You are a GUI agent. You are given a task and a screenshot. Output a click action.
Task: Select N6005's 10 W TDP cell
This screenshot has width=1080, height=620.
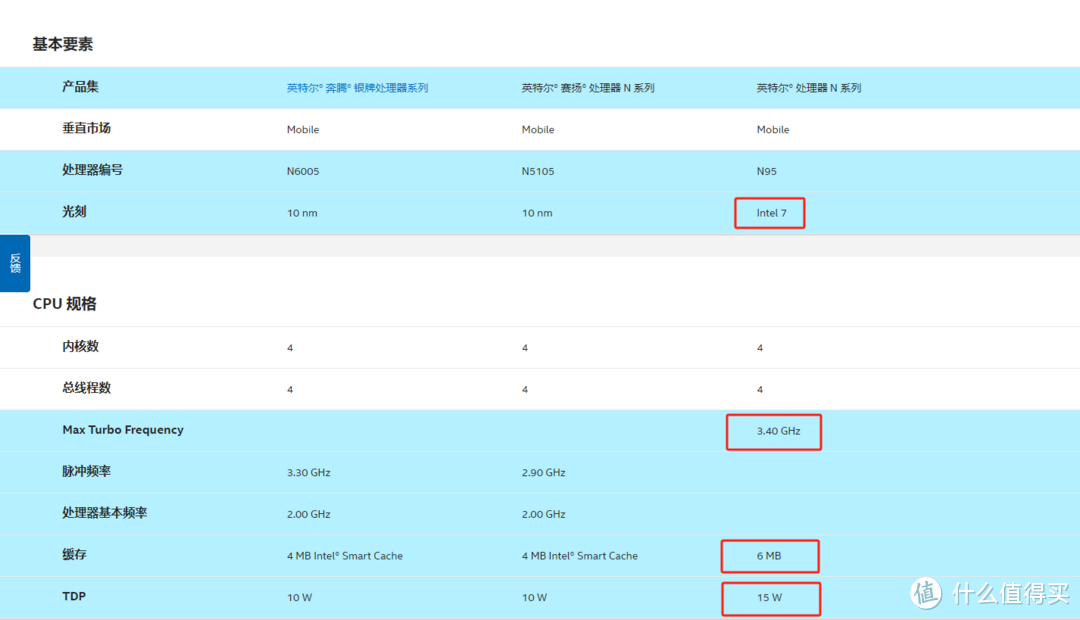[300, 598]
